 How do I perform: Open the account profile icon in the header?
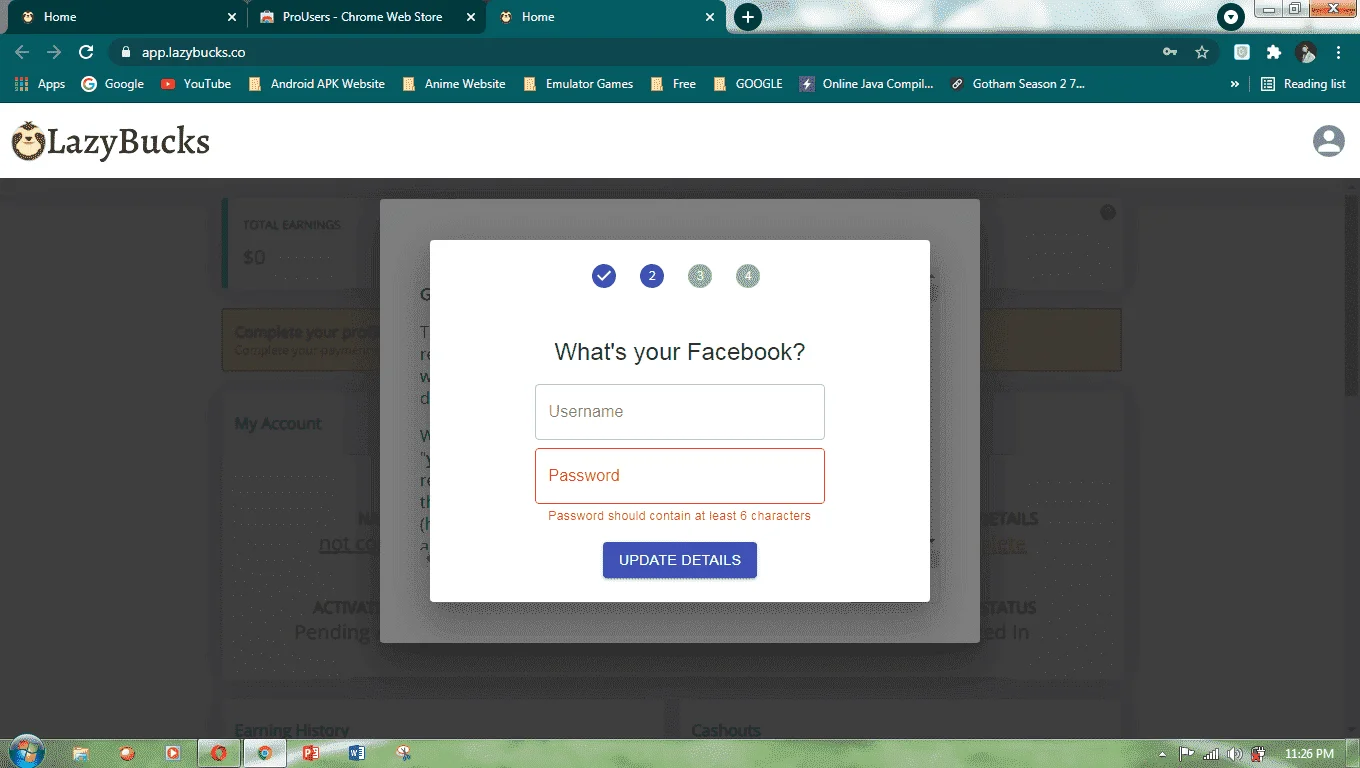point(1329,141)
